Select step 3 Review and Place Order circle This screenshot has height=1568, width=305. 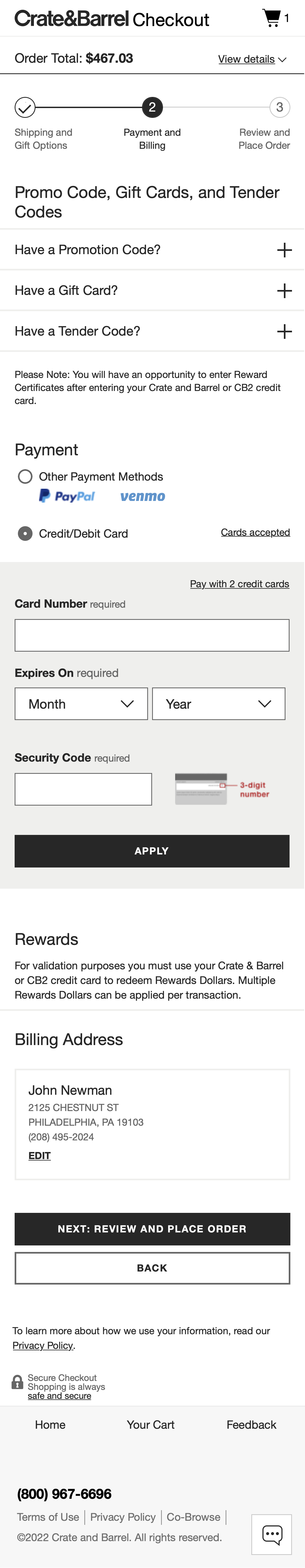pyautogui.click(x=280, y=107)
